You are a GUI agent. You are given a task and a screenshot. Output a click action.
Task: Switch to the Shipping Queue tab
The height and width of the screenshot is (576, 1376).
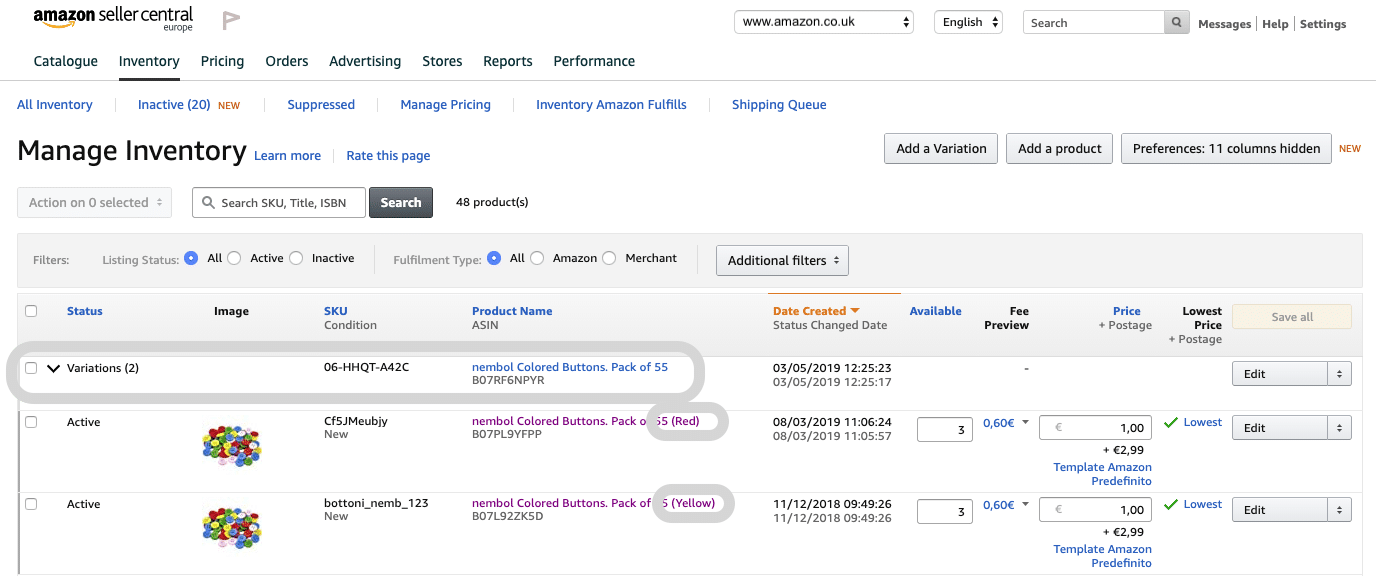(779, 104)
